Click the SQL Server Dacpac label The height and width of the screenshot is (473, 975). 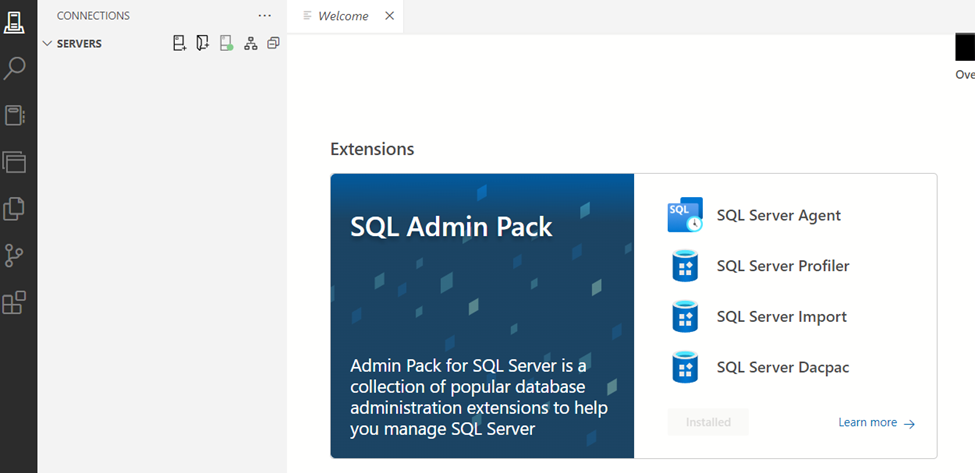783,367
